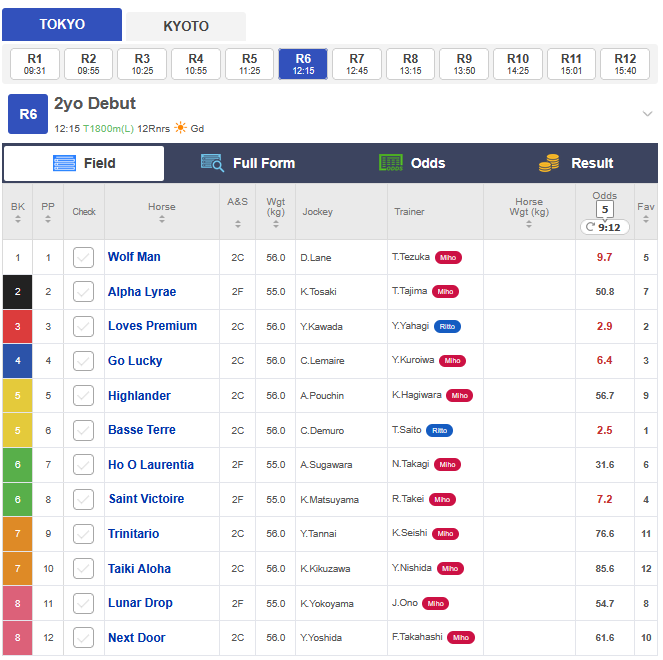Click the blue R6 race badge
The image size is (663, 660).
click(28, 114)
